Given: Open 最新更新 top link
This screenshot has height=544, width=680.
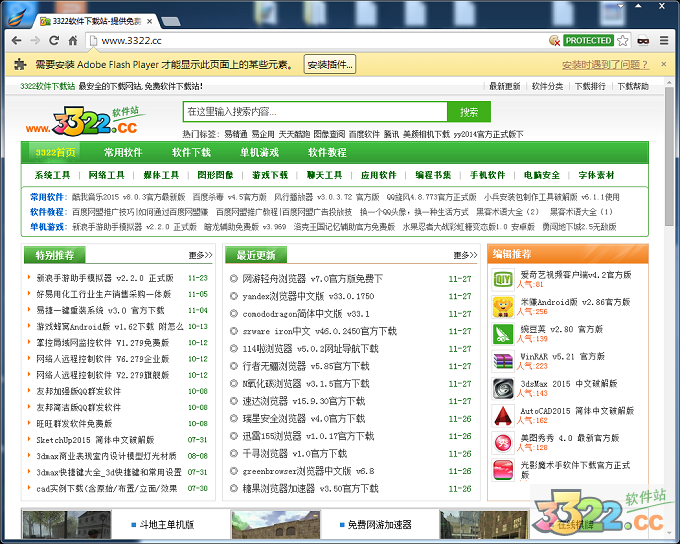Looking at the screenshot, I should click(505, 86).
